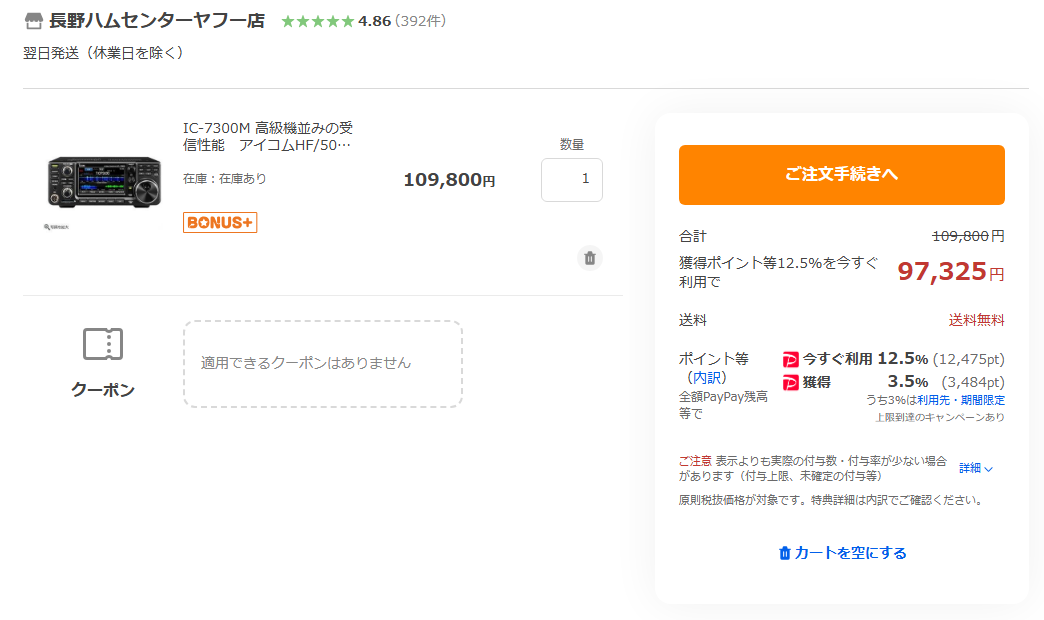Open the 内訳 points breakdown link
This screenshot has width=1044, height=620.
pyautogui.click(x=706, y=378)
